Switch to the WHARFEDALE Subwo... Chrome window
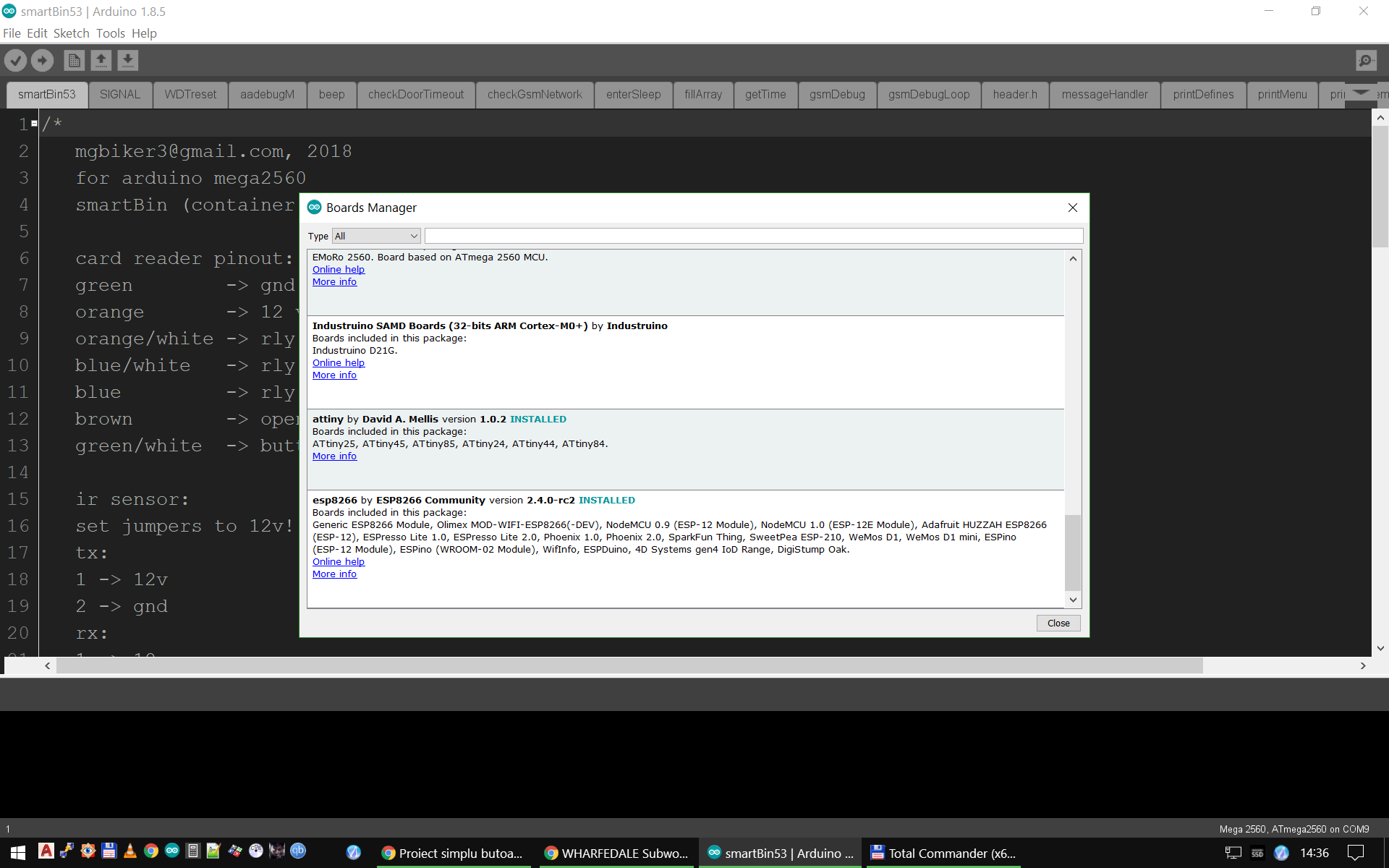Viewport: 1389px width, 868px height. 617,854
